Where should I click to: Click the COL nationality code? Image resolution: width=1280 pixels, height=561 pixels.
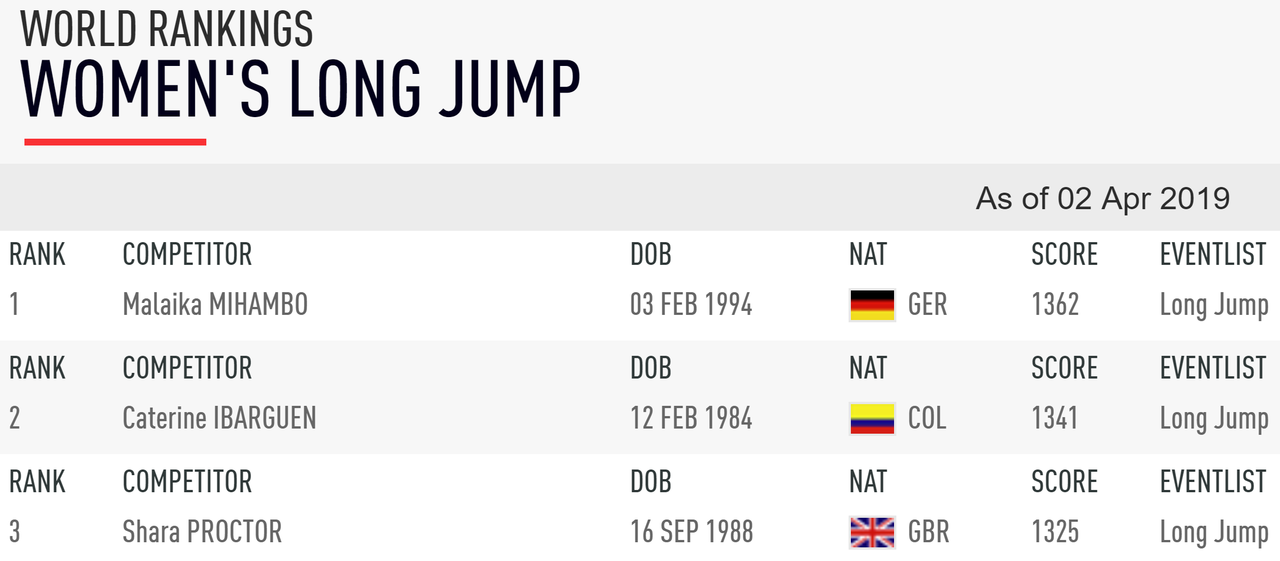click(x=927, y=418)
